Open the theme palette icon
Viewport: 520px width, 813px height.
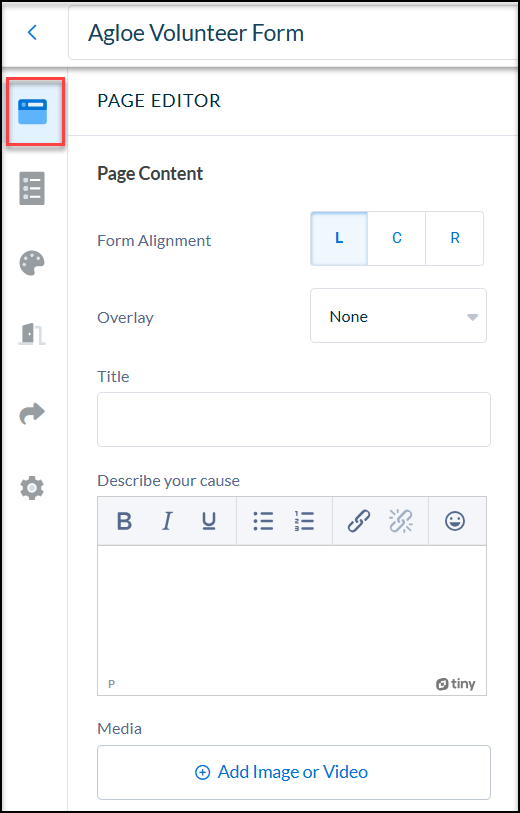(32, 263)
